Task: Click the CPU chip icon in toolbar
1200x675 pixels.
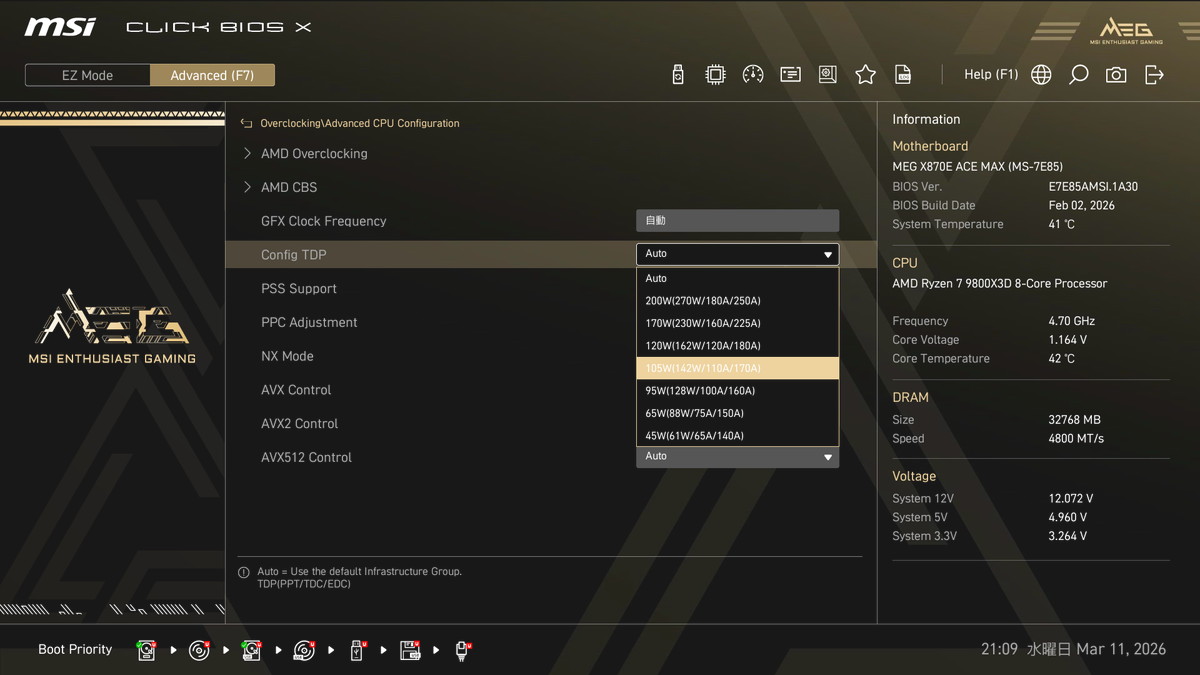Action: click(x=715, y=75)
